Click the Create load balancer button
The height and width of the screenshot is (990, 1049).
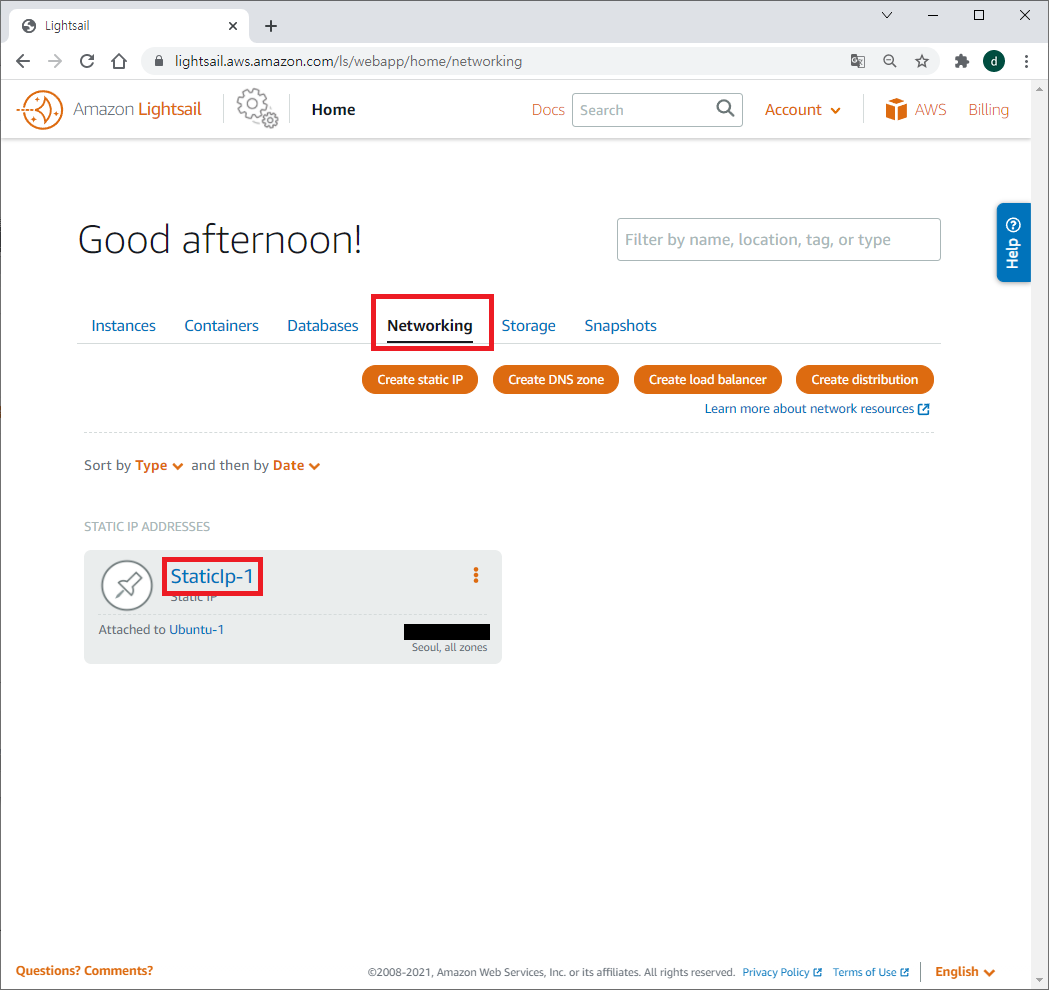pos(708,379)
